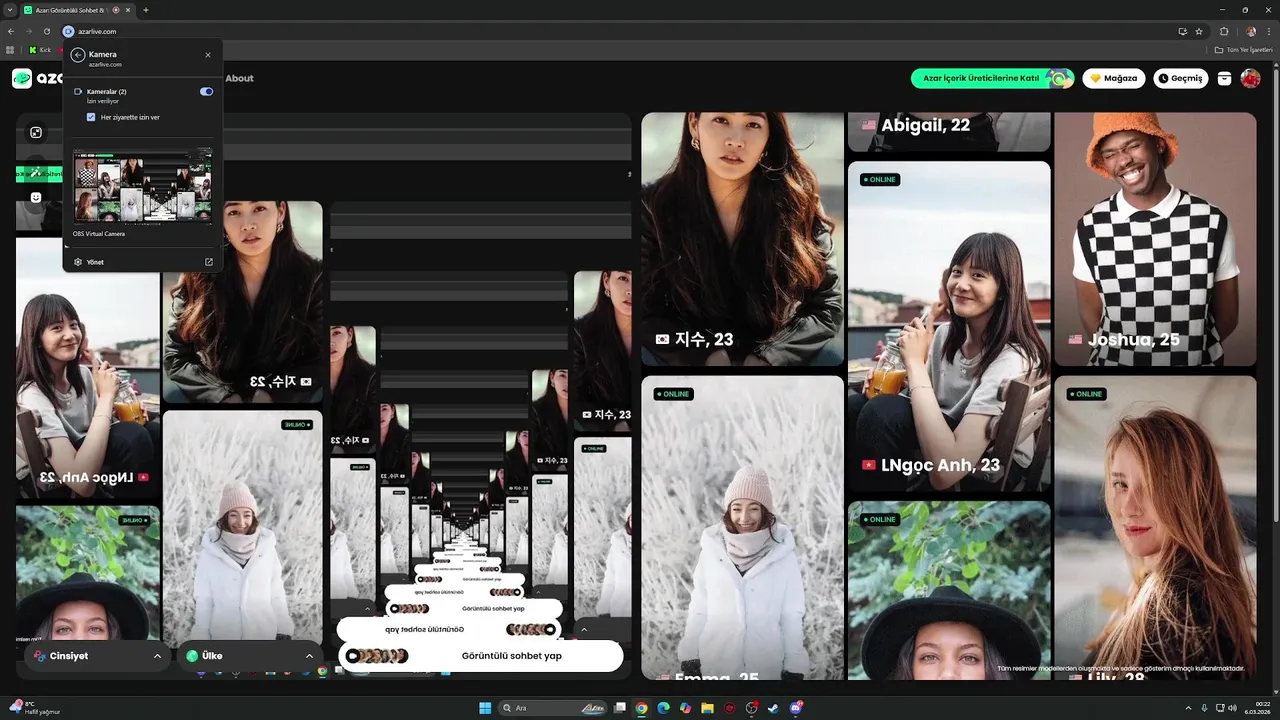The width and height of the screenshot is (1280, 720).
Task: Open the apps grid in bookmarks bar
Action: (x=10, y=49)
